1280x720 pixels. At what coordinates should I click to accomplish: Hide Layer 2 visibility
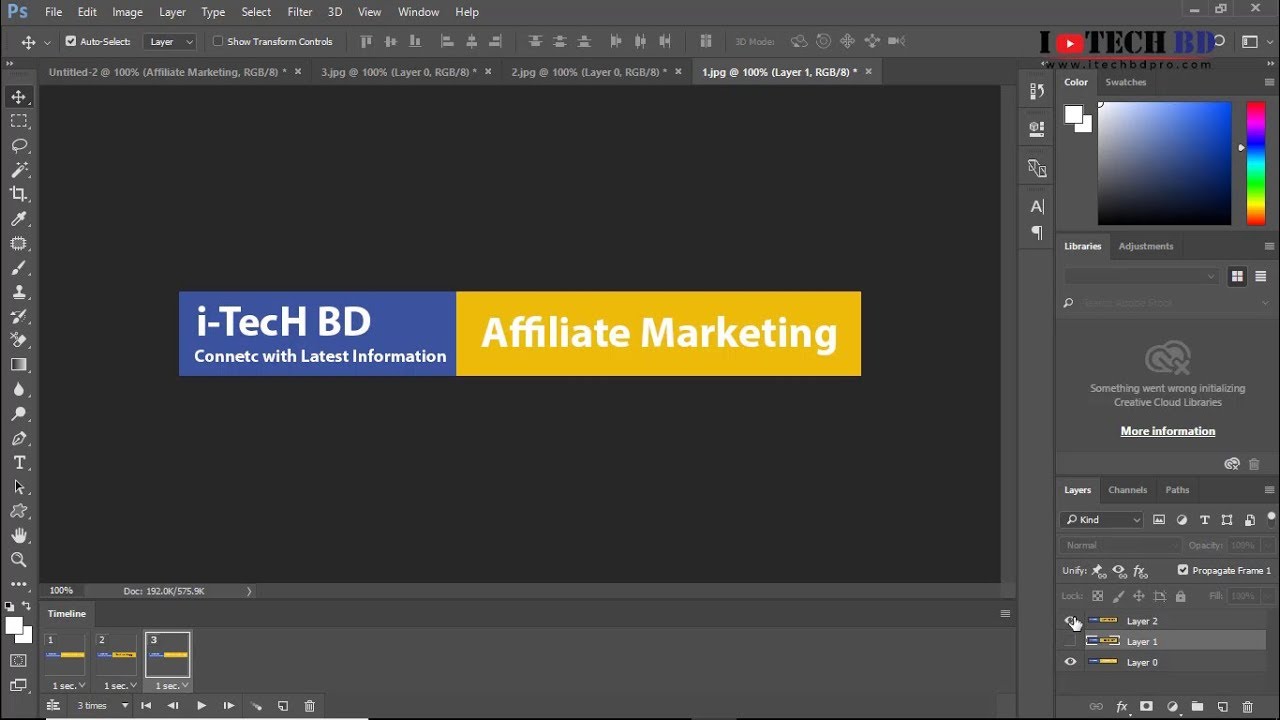click(1071, 621)
